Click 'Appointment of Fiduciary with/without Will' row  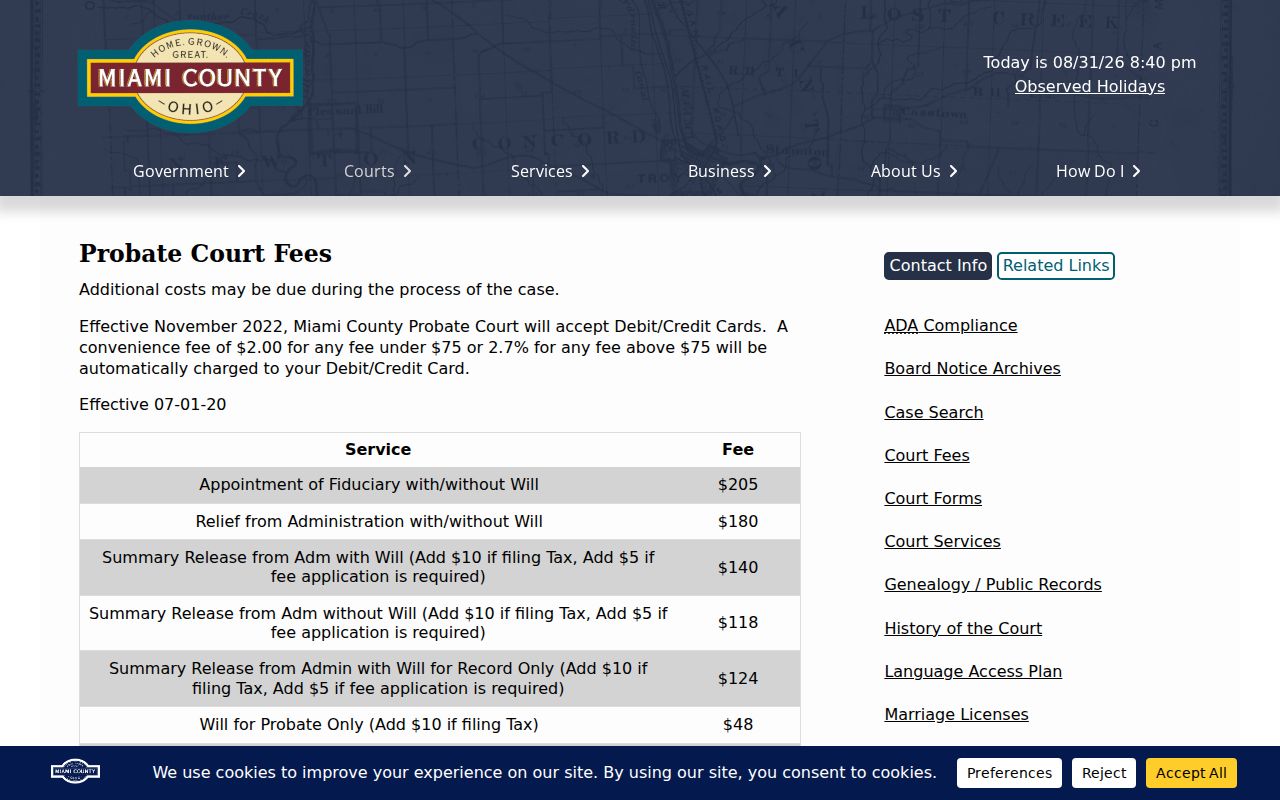click(x=440, y=485)
